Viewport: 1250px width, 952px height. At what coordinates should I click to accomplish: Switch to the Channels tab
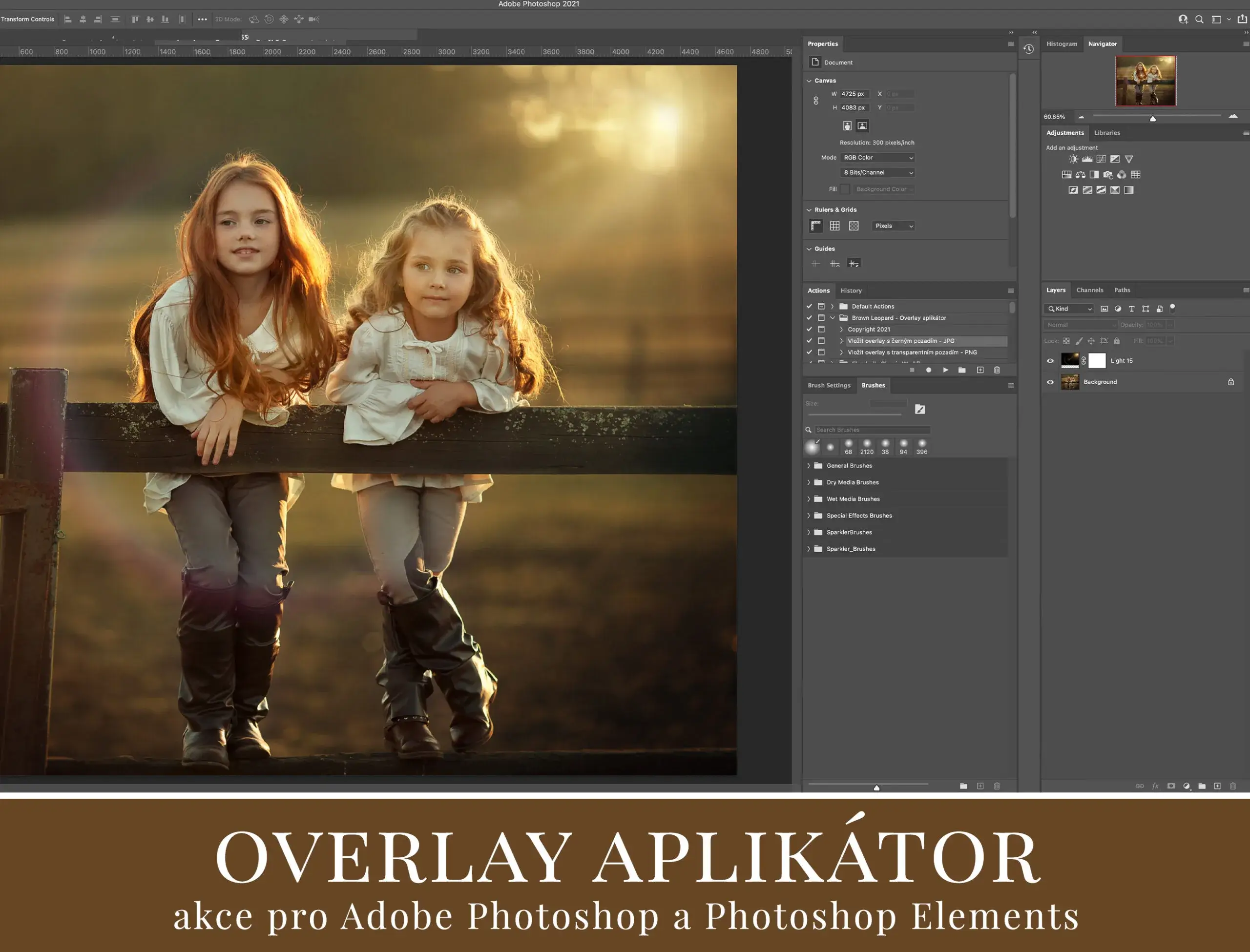[1089, 290]
